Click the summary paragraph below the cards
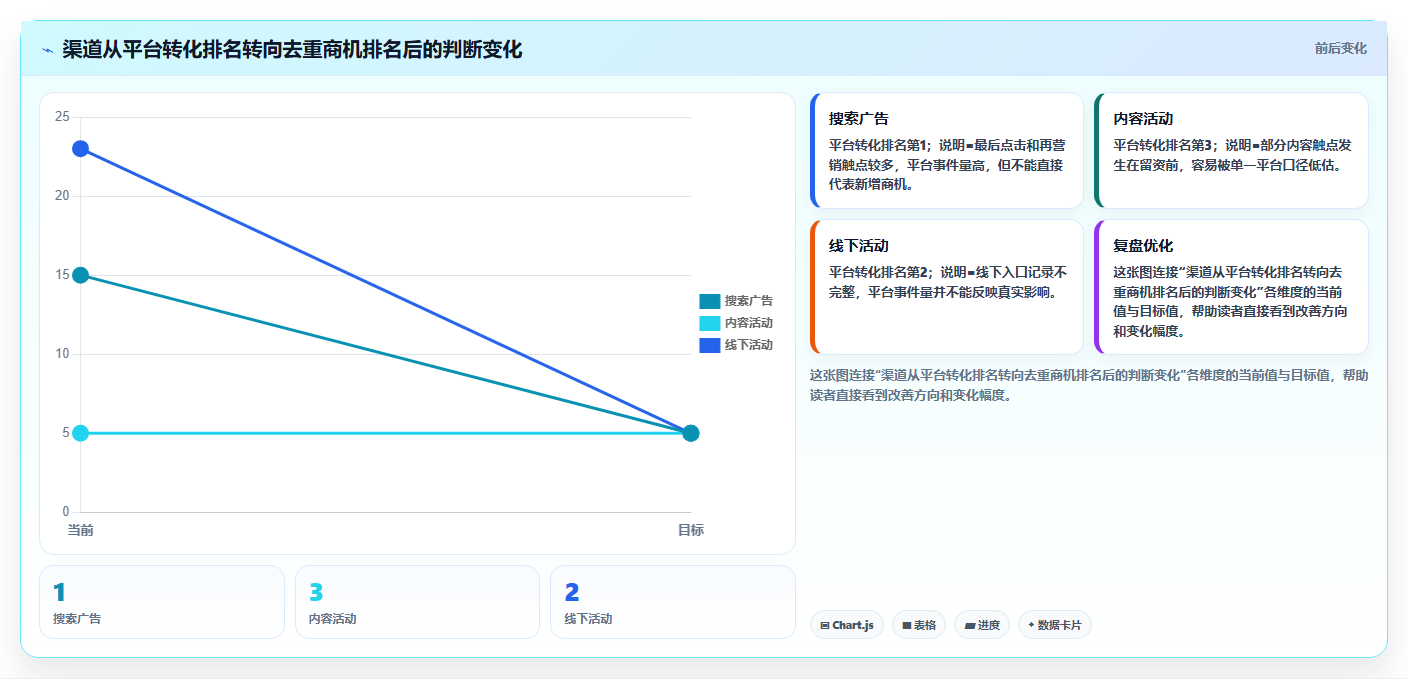Viewport: 1408px width, 679px height. click(1088, 385)
